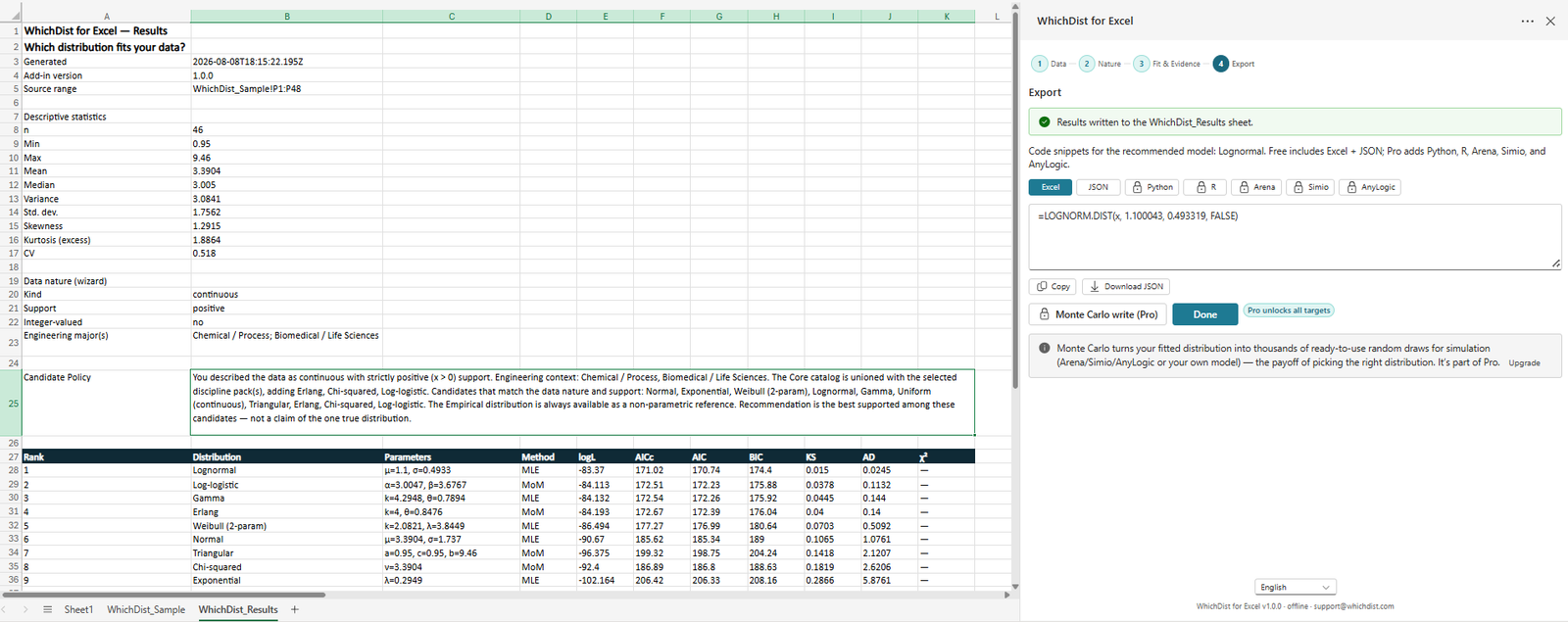The height and width of the screenshot is (622, 1568).
Task: Click the BIC header cell
Action: pyautogui.click(x=776, y=456)
